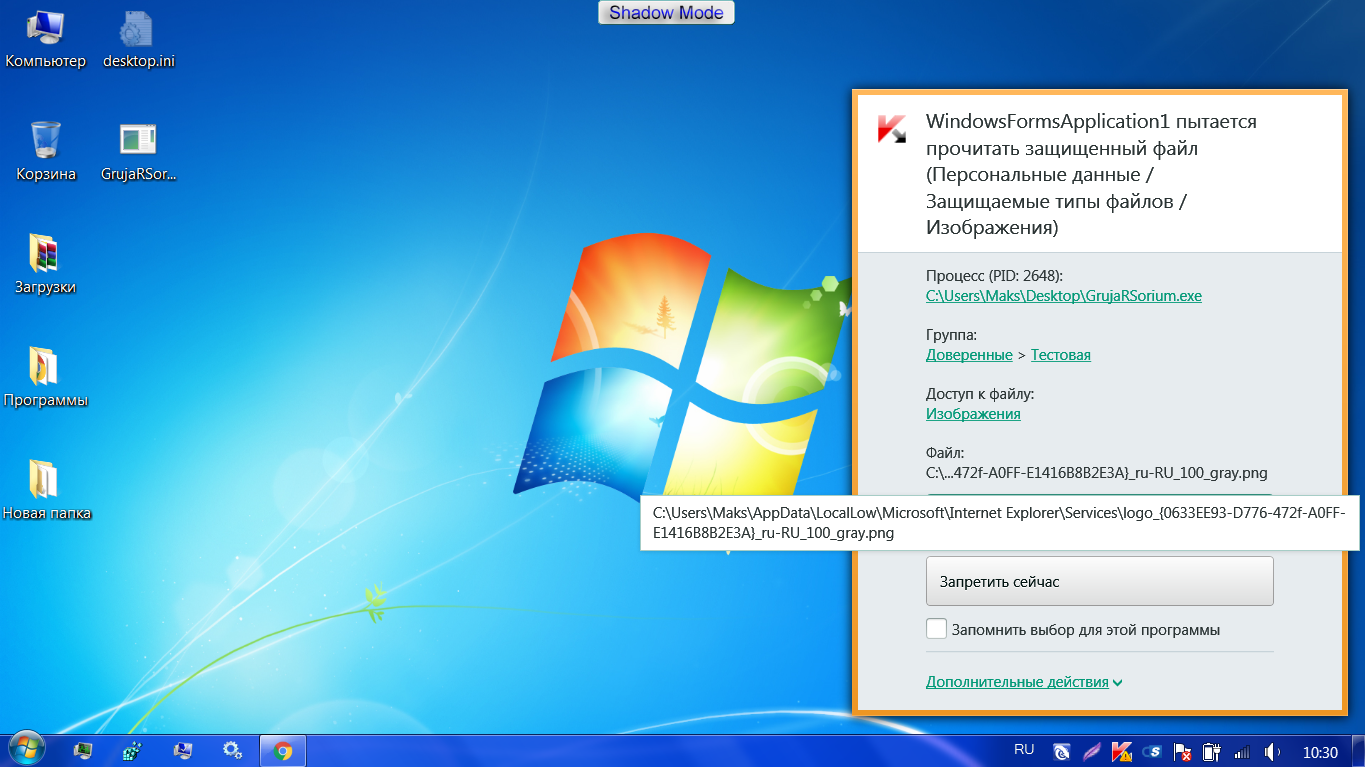1365x767 pixels.
Task: Launch the Registry Editor taskbar icon
Action: 132,750
